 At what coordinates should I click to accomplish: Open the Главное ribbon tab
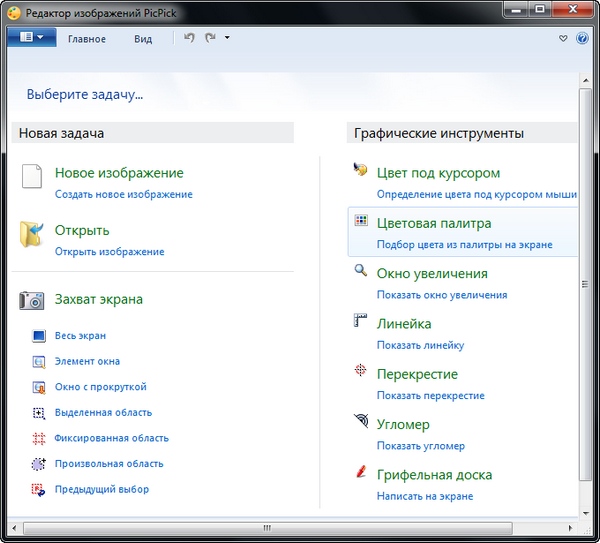tap(86, 39)
